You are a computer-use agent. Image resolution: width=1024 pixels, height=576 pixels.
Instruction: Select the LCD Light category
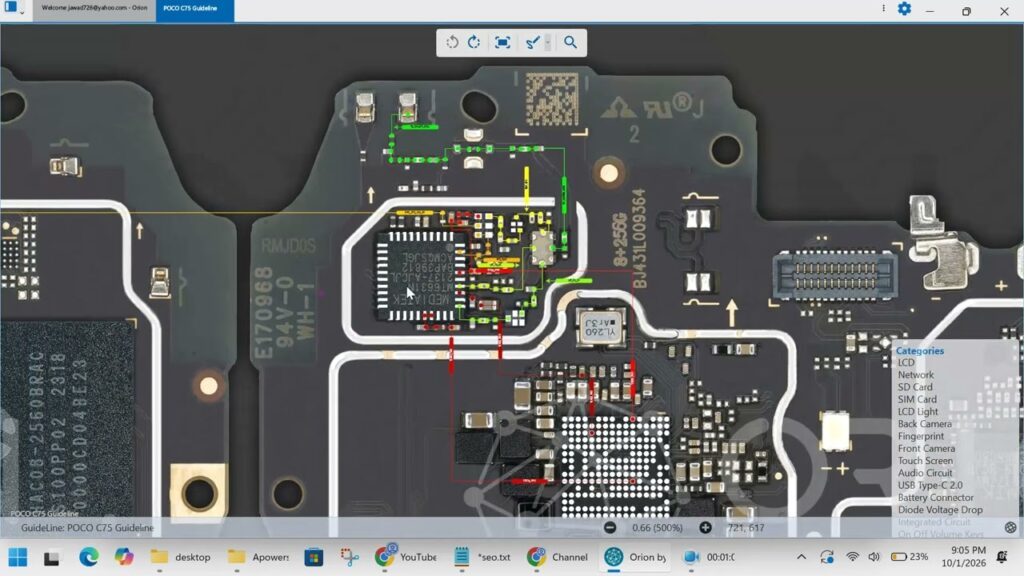click(918, 411)
